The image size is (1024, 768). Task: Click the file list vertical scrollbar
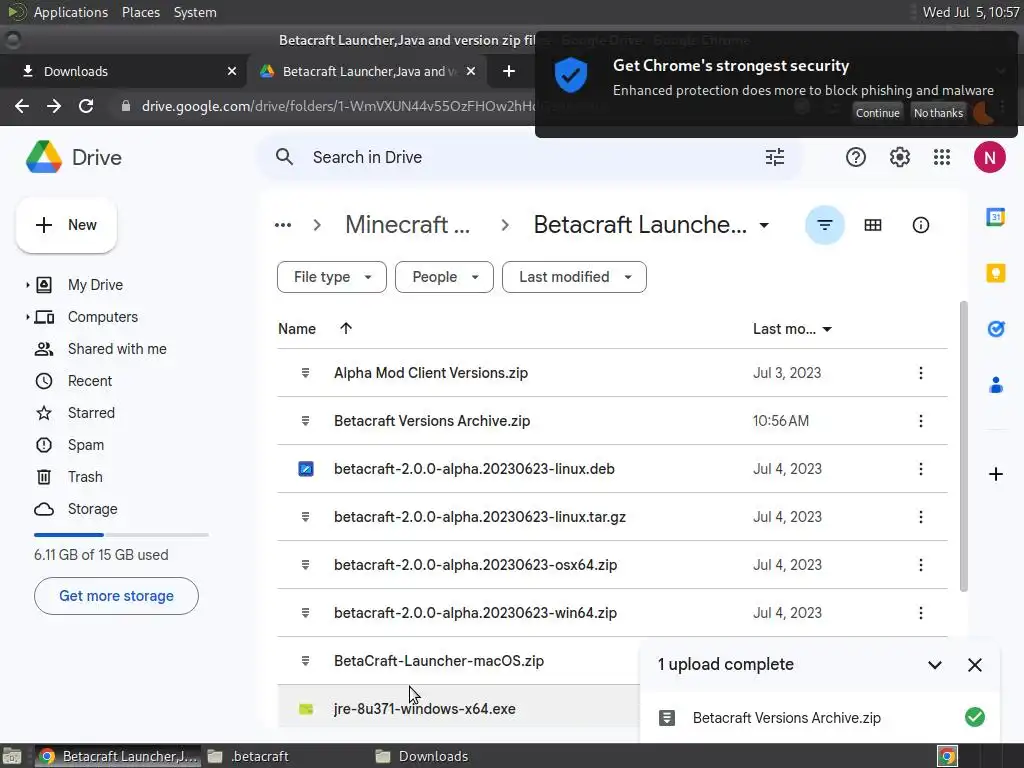coord(963,446)
